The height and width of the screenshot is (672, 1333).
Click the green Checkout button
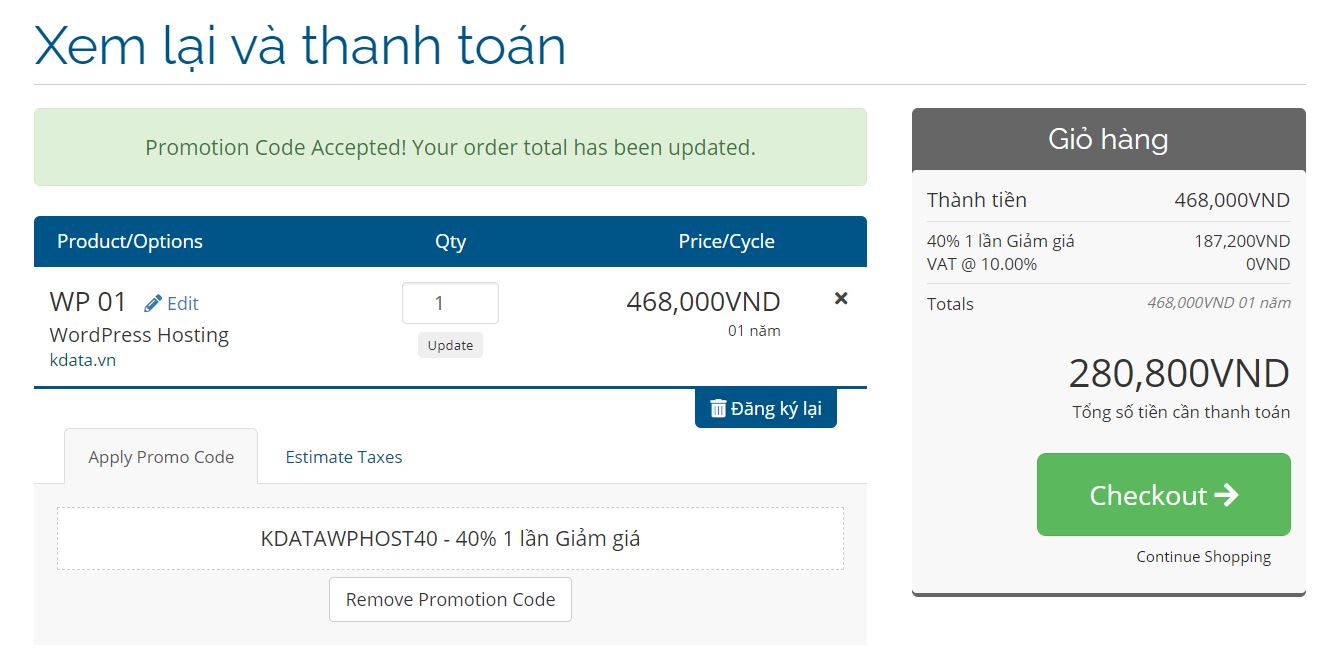point(1163,494)
